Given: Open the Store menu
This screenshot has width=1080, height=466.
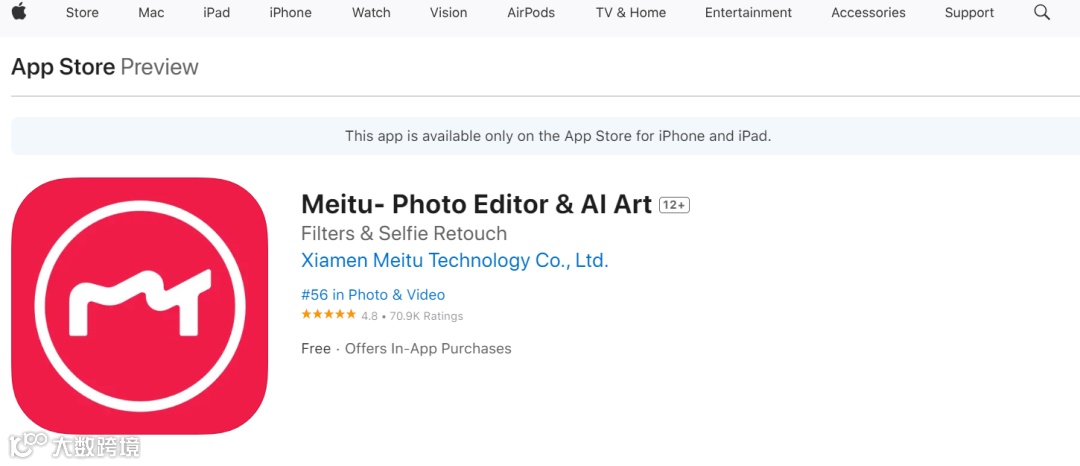Looking at the screenshot, I should (x=82, y=13).
